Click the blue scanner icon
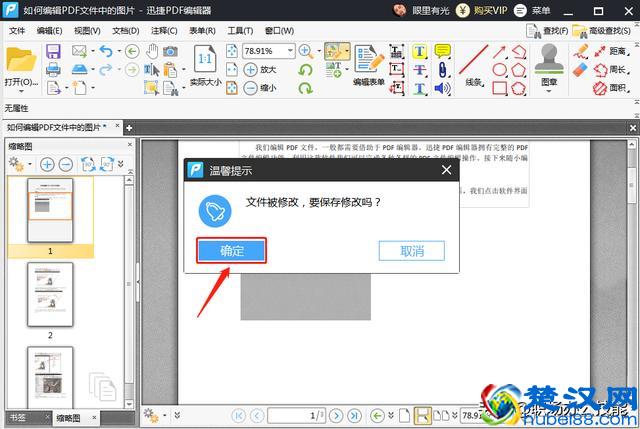The image size is (640, 429). click(x=80, y=69)
